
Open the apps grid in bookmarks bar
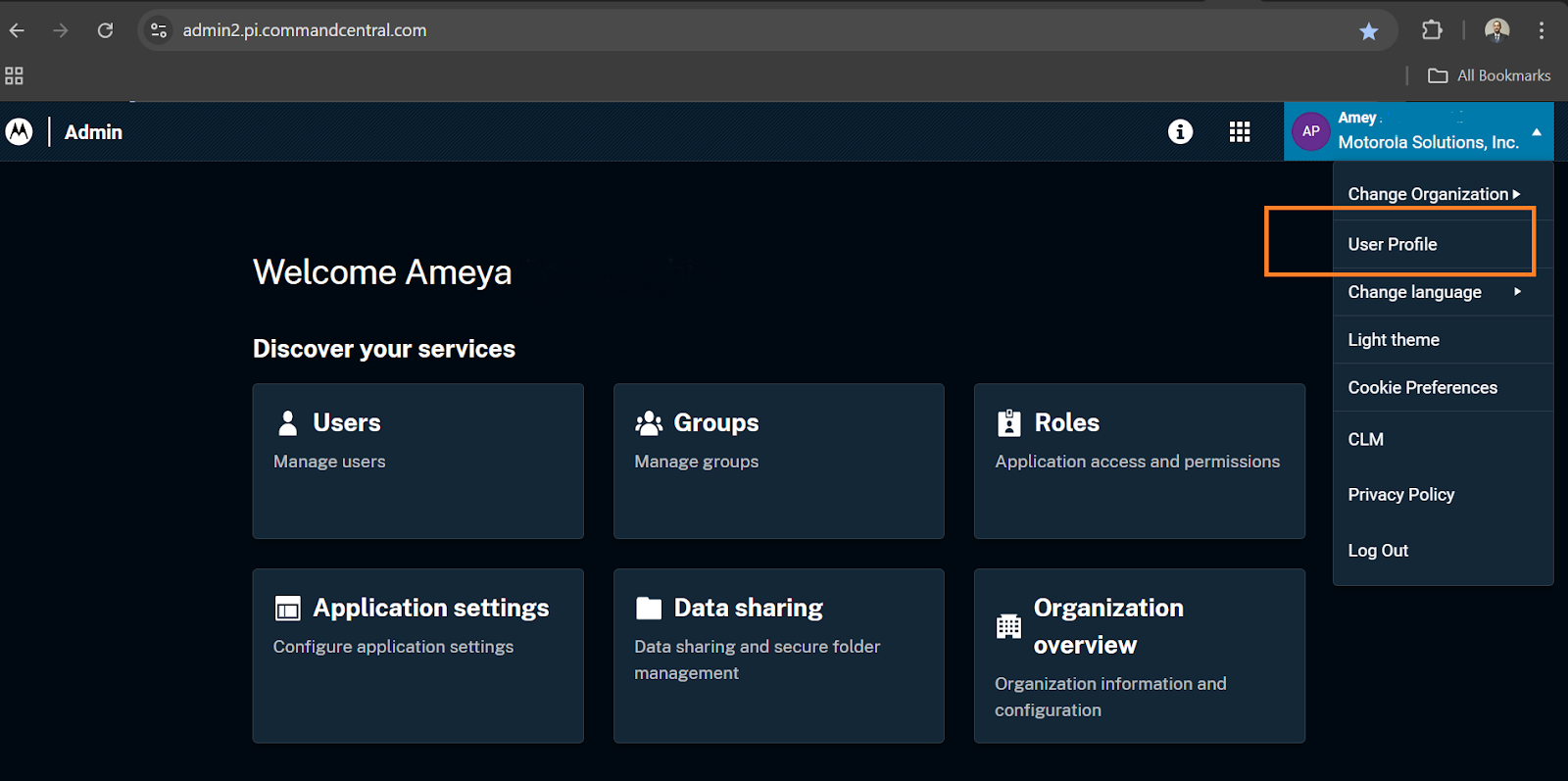(x=14, y=75)
